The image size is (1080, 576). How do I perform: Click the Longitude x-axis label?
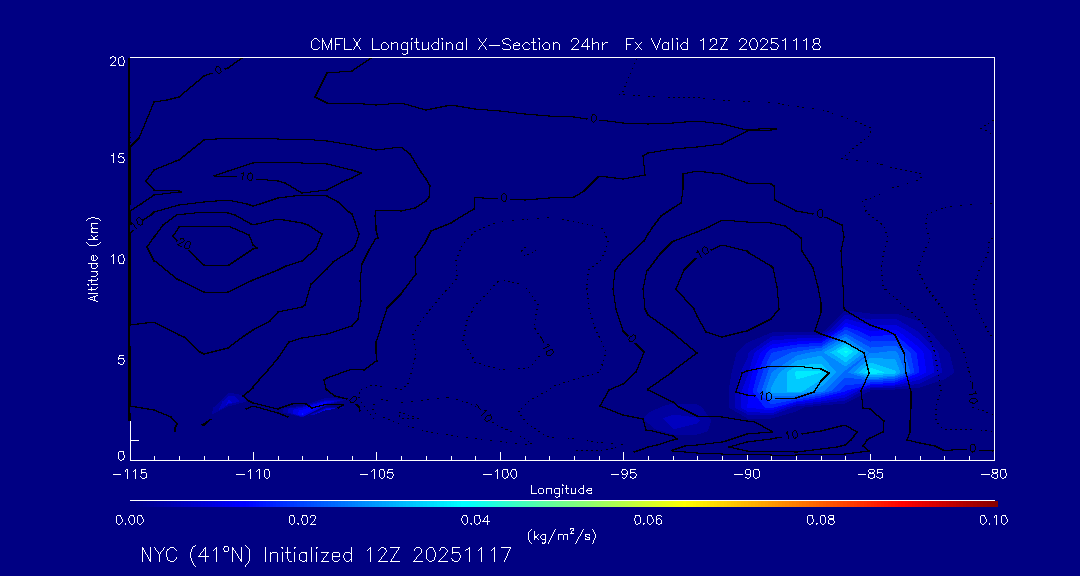(561, 490)
